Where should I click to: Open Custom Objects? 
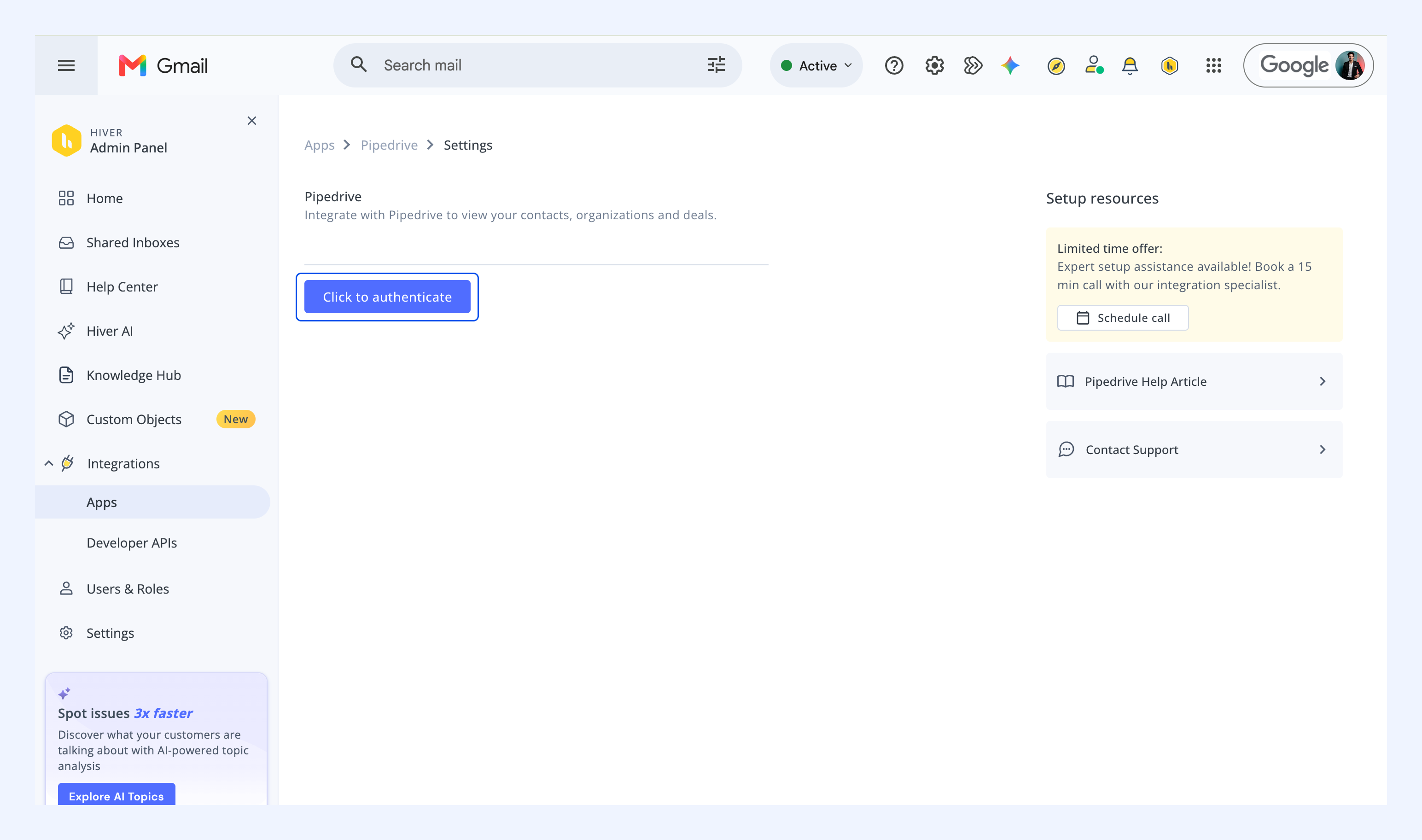click(134, 420)
